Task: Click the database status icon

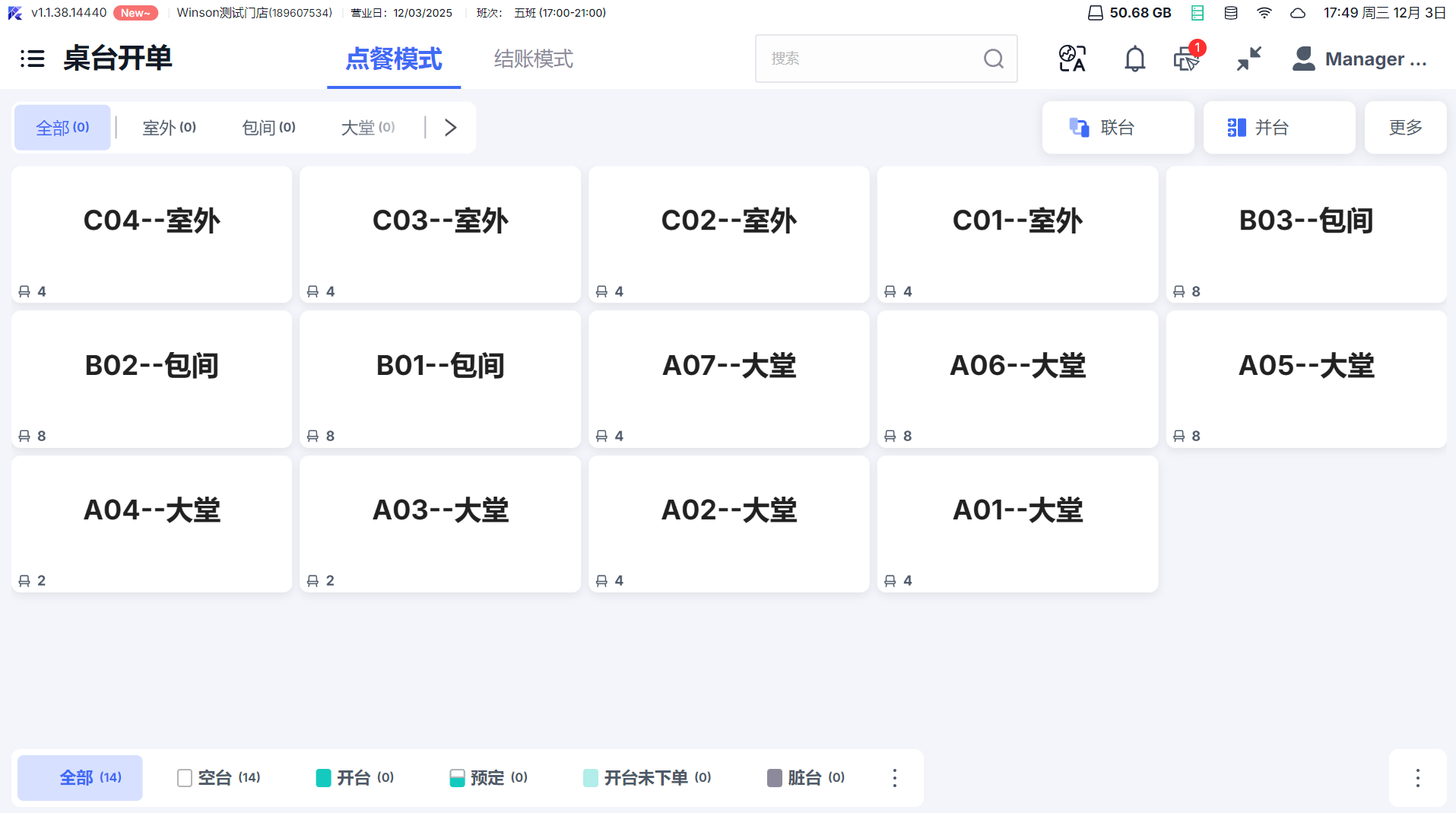Action: point(1231,13)
